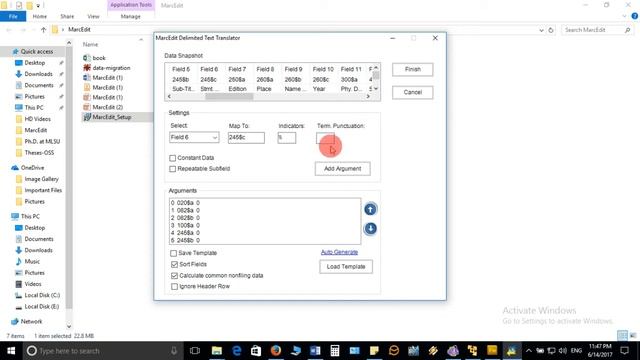Select the book file in Explorer
Viewport: 640px width, 360px height.
pos(99,58)
